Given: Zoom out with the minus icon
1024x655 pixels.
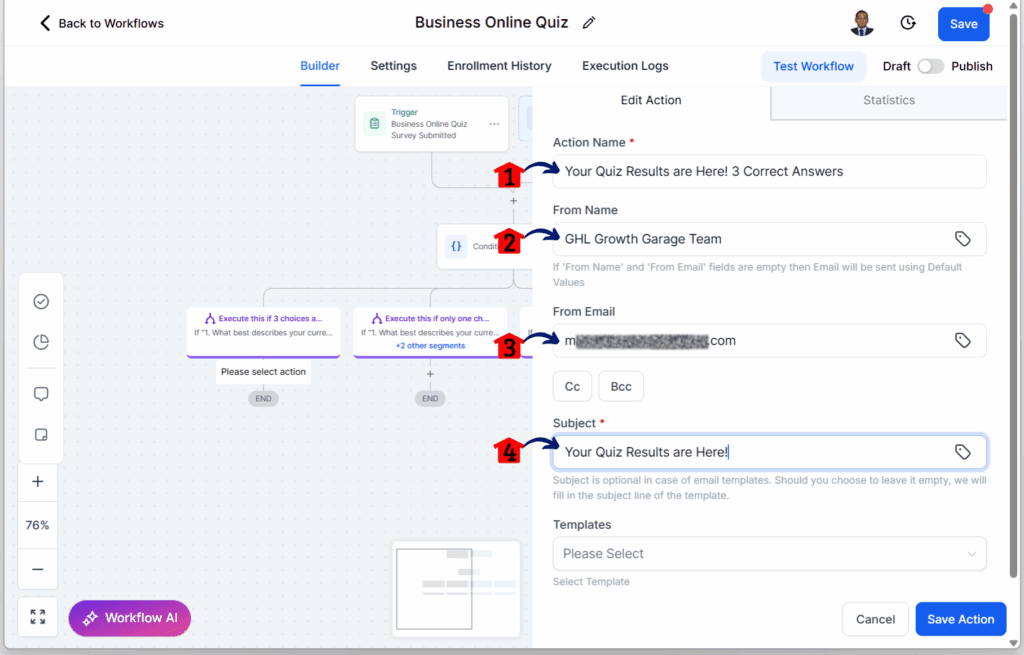Looking at the screenshot, I should click(38, 569).
